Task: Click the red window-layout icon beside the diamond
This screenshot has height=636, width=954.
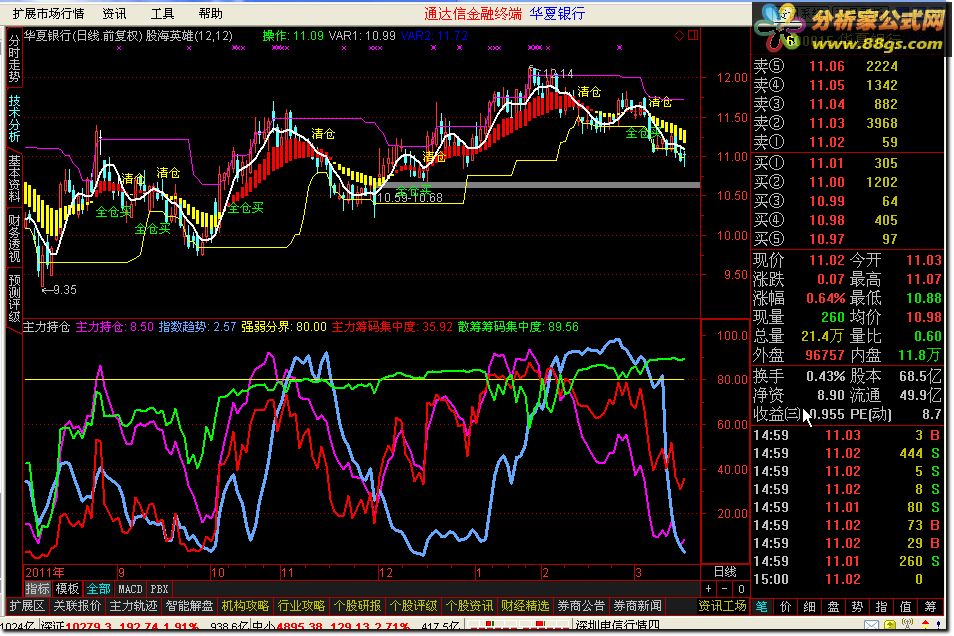Action: (693, 36)
